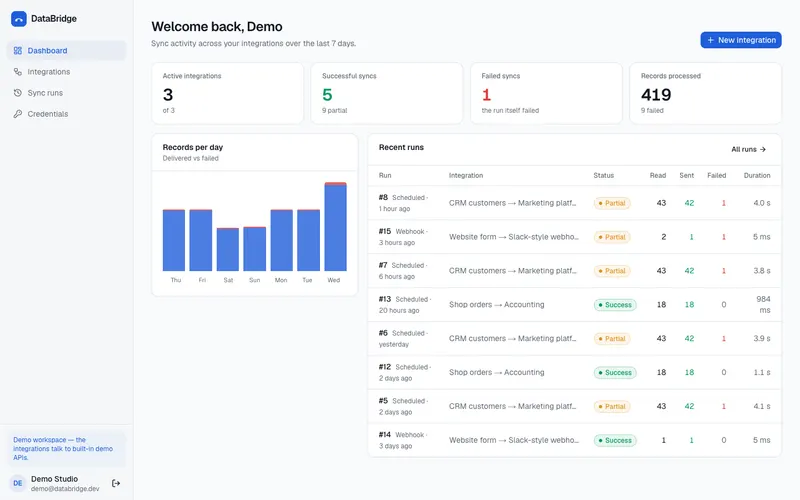Click the plus icon on New integration
Viewport: 800px width, 500px height.
coord(710,40)
